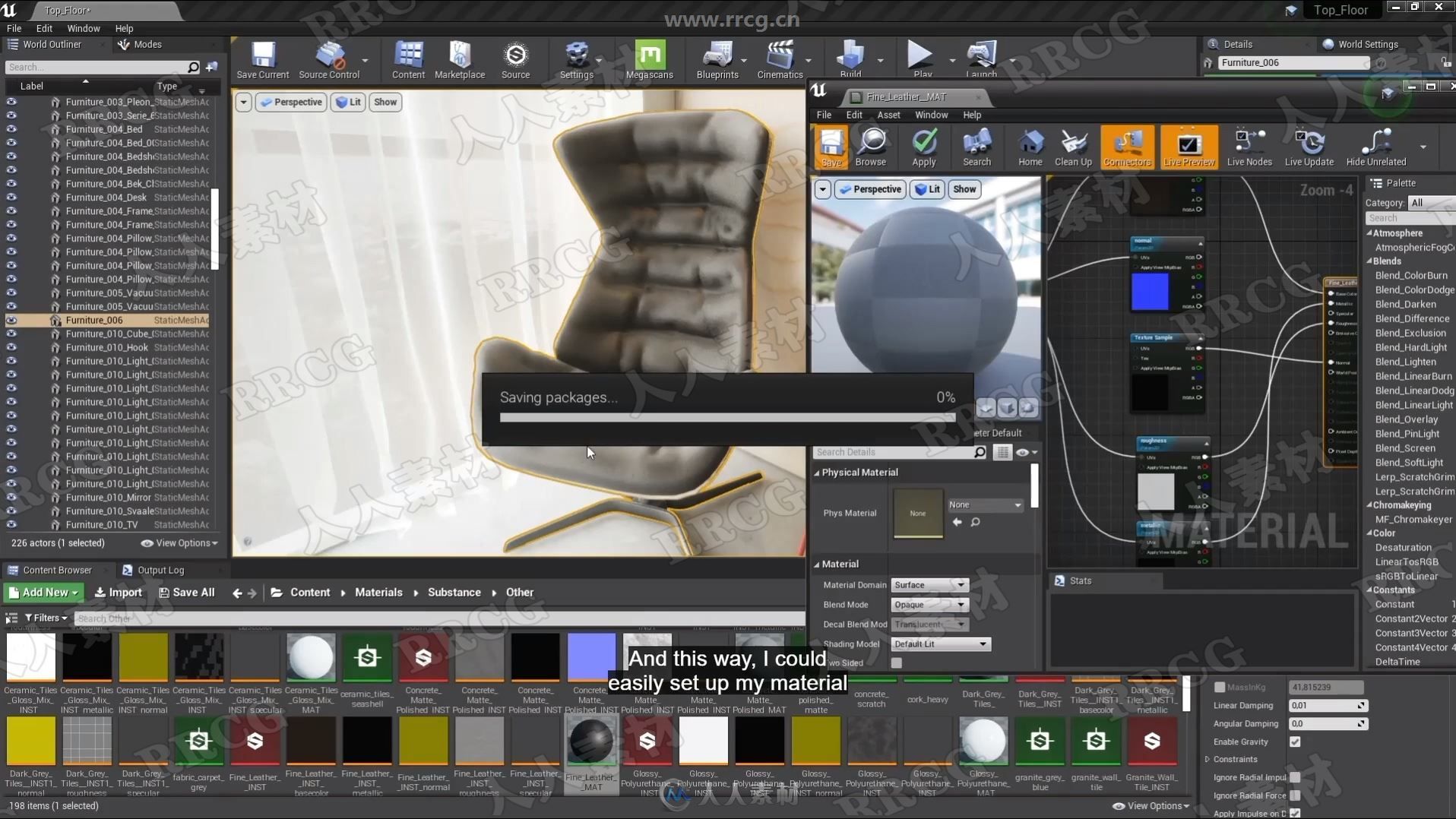
Task: Collapse the Physical Material section
Action: (817, 473)
